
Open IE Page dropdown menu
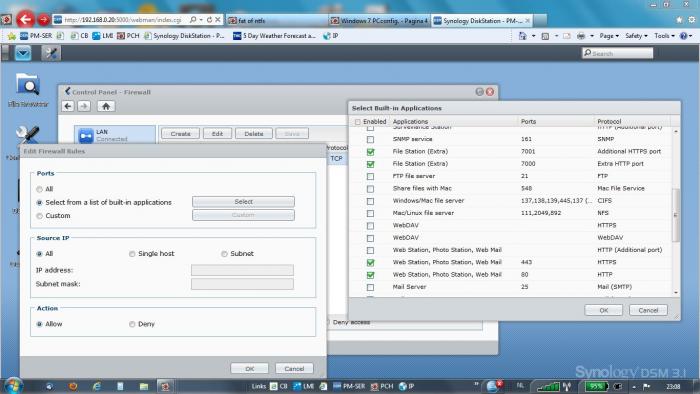click(x=609, y=36)
